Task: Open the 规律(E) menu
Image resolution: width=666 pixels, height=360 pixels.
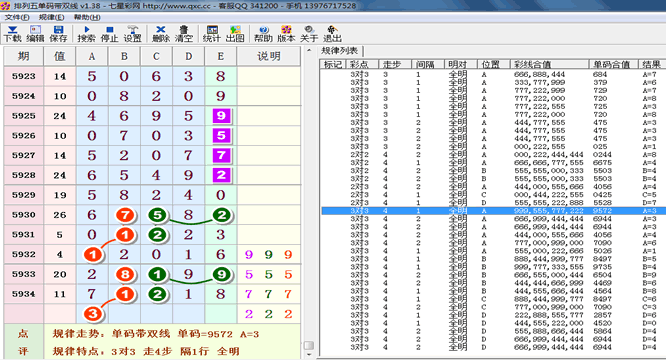Action: (51, 17)
